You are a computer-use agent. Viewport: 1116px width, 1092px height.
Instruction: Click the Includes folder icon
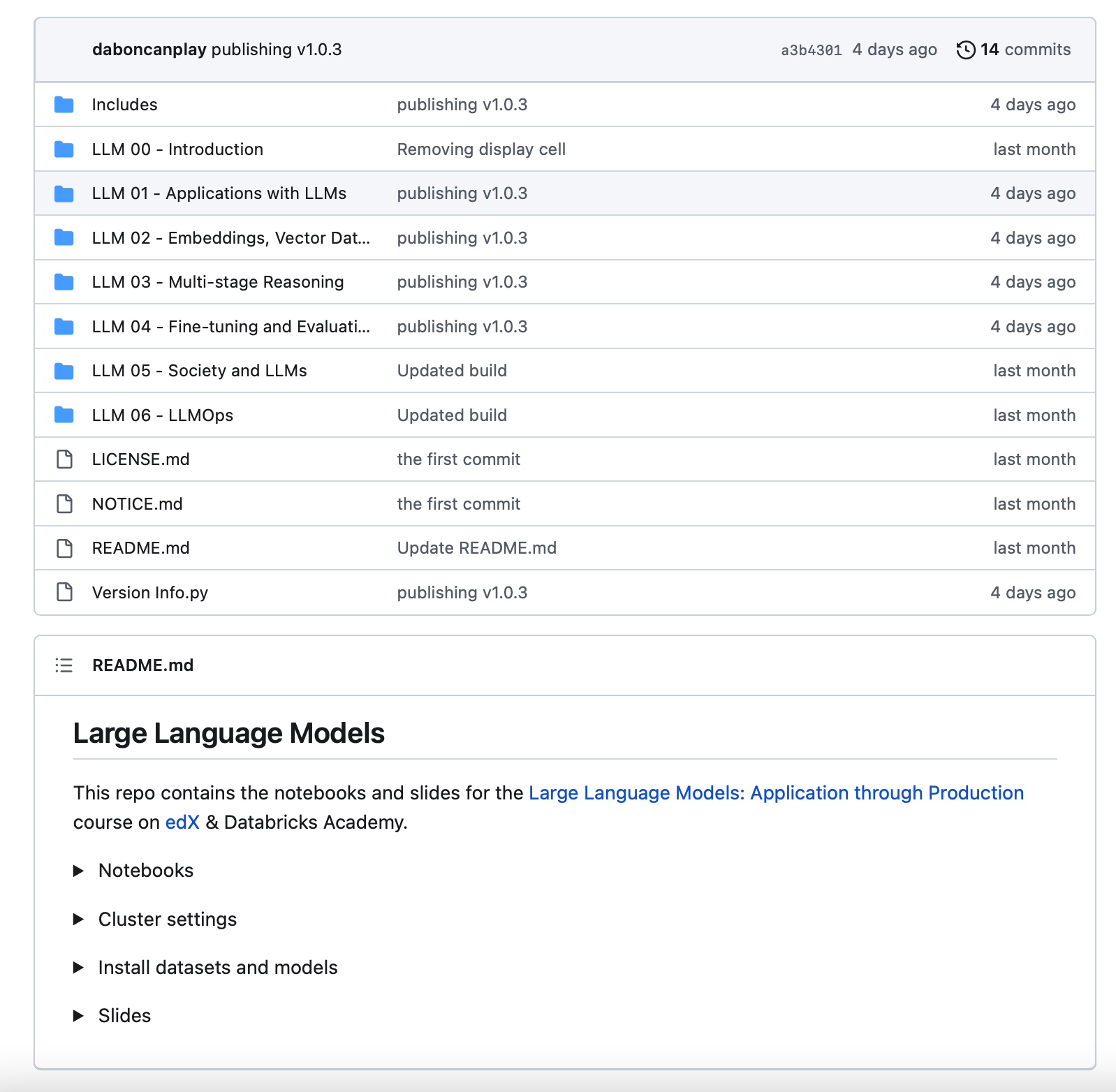pyautogui.click(x=64, y=105)
